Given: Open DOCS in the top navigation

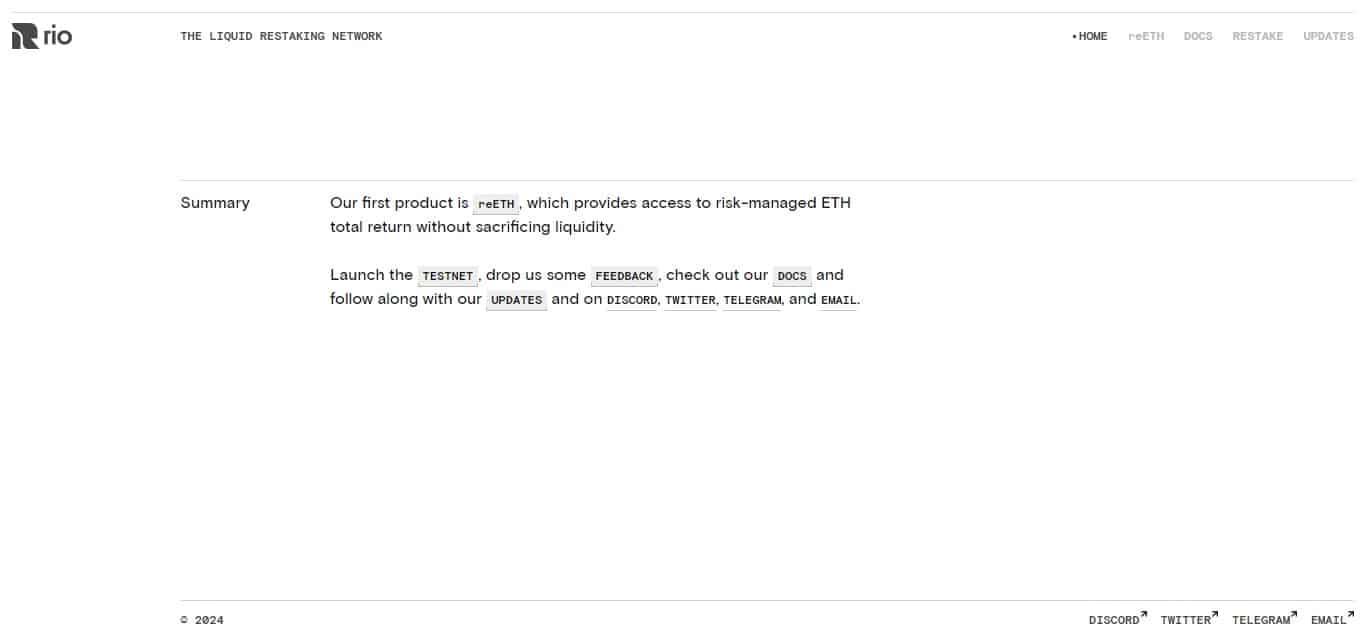Looking at the screenshot, I should [1197, 36].
